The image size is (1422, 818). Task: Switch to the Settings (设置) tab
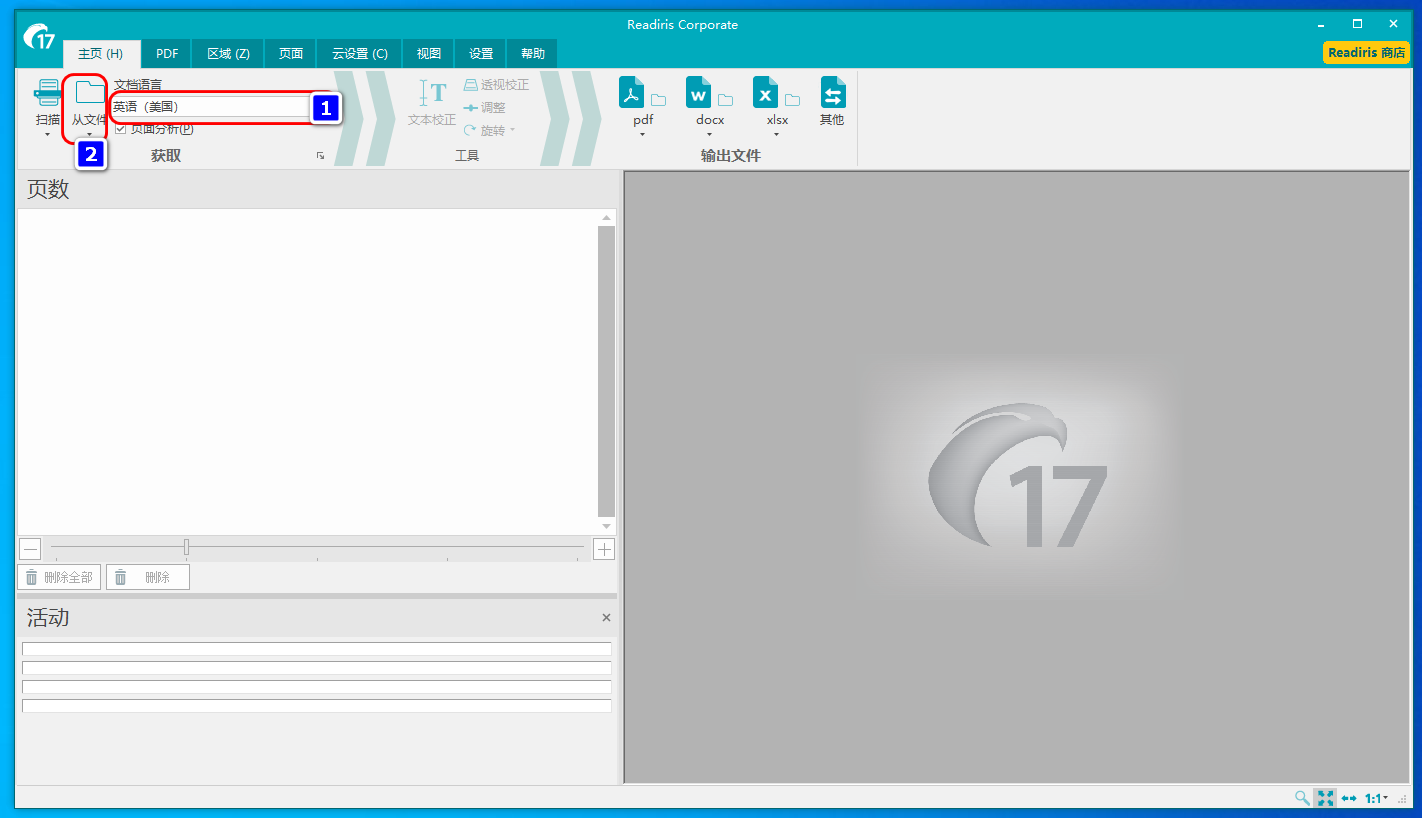click(x=481, y=54)
